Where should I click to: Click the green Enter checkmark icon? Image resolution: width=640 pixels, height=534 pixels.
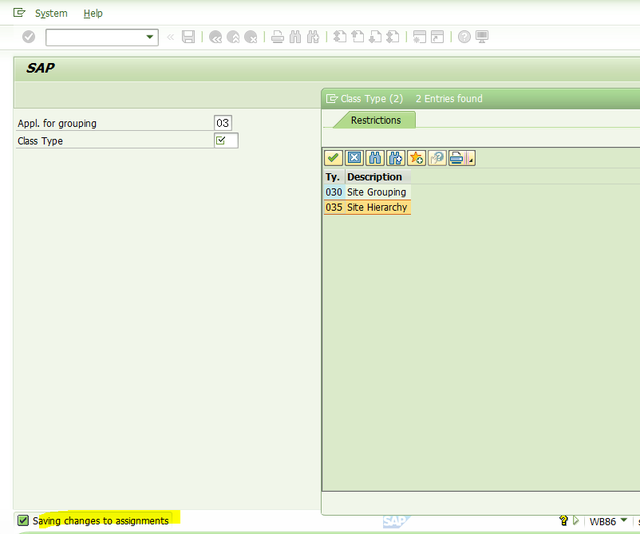(x=29, y=37)
